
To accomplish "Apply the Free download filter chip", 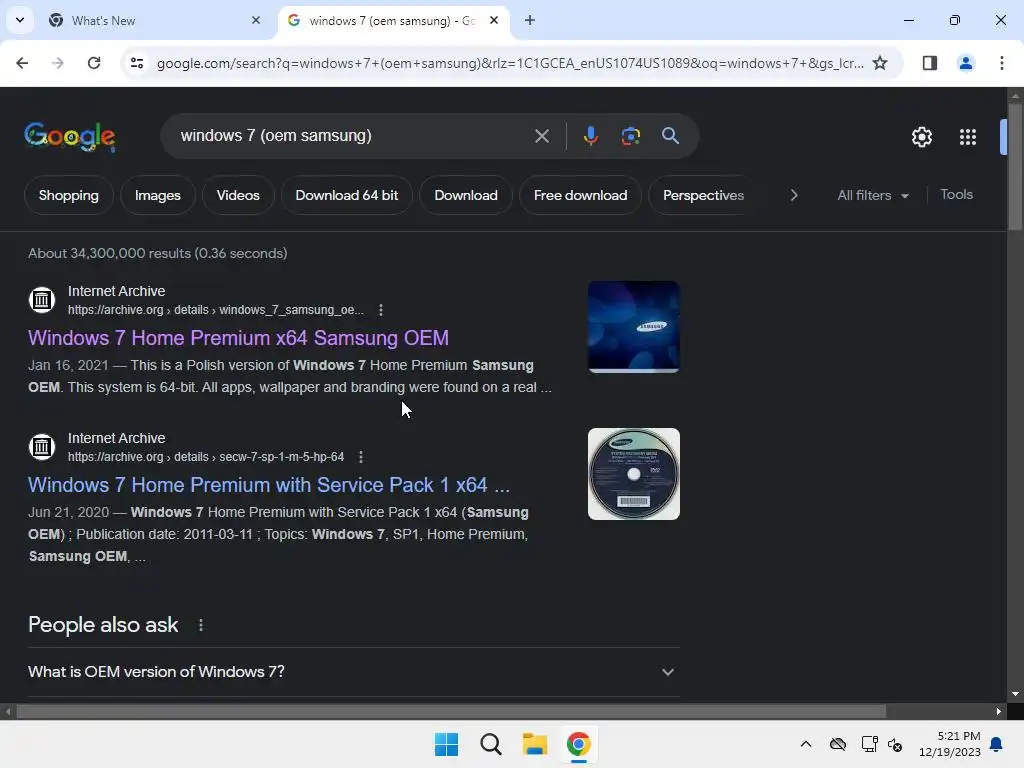I will (580, 195).
